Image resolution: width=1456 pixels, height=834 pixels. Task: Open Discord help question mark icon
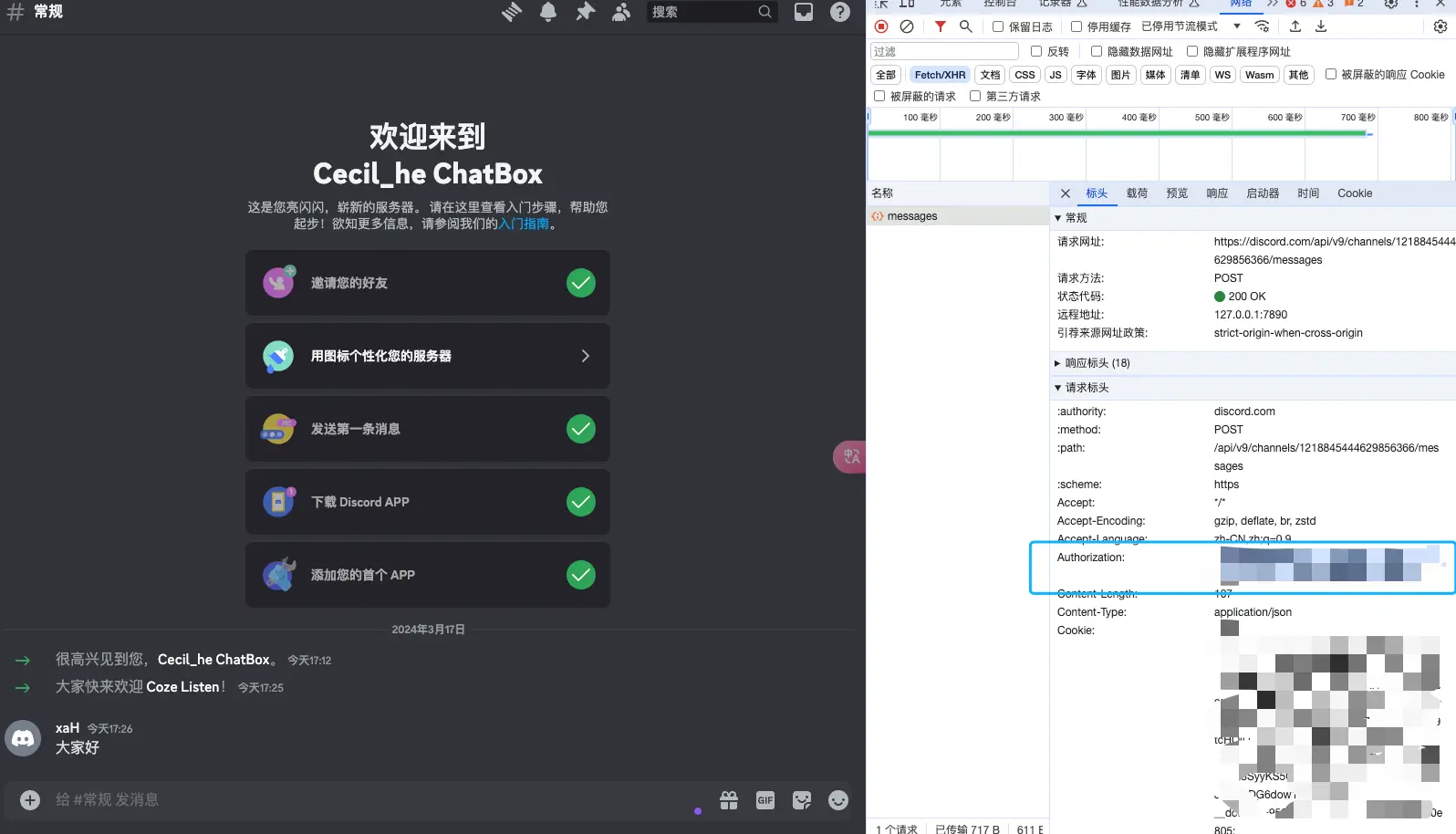click(840, 12)
